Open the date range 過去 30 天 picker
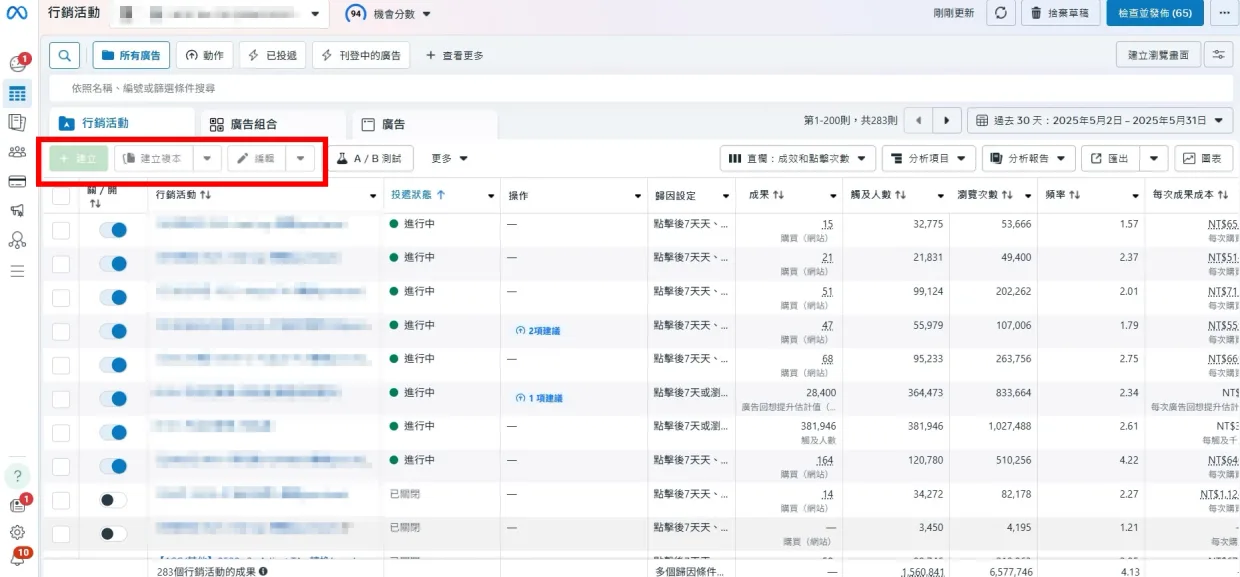Screen dimensions: 1240x577 tap(1100, 121)
